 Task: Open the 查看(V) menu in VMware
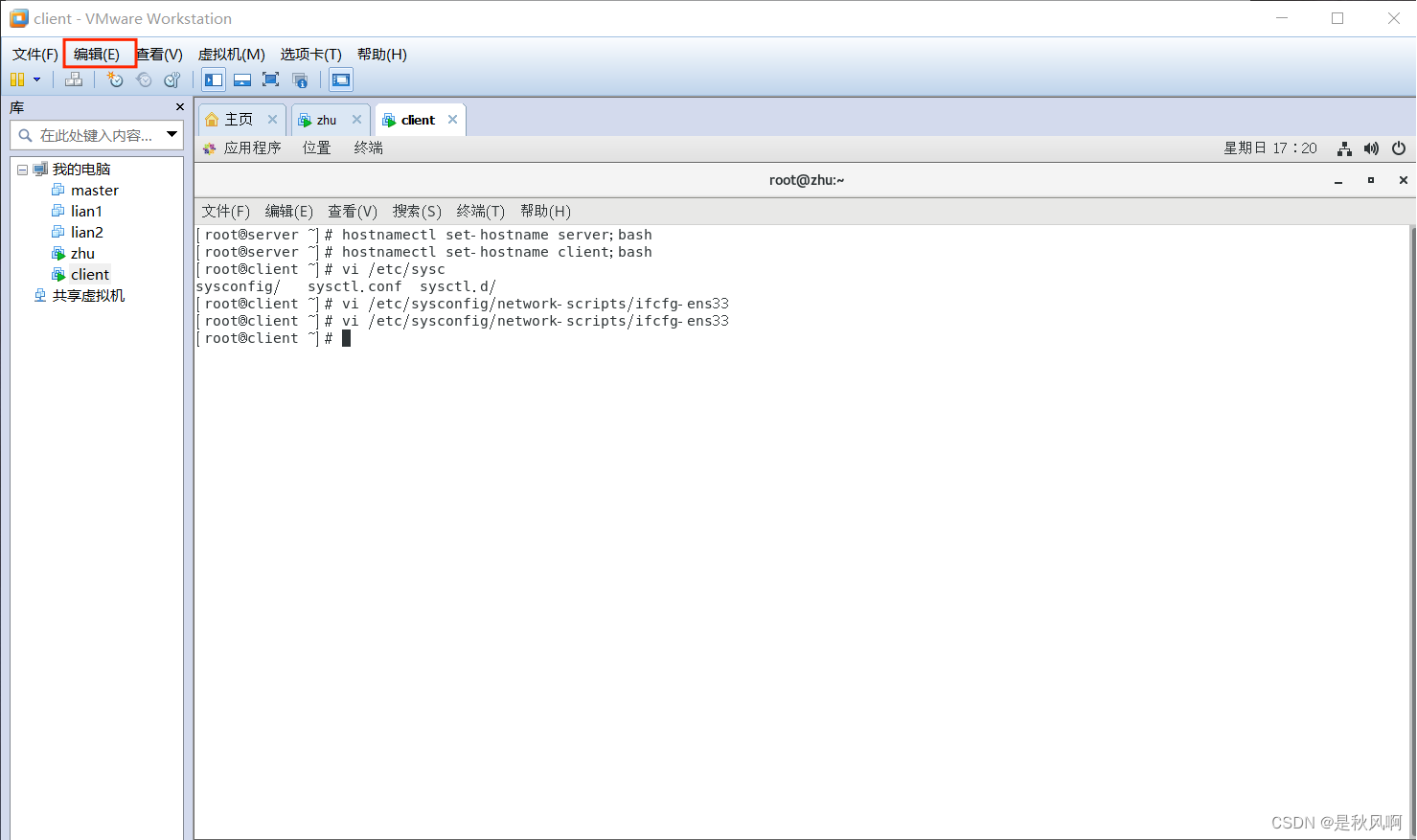point(159,54)
